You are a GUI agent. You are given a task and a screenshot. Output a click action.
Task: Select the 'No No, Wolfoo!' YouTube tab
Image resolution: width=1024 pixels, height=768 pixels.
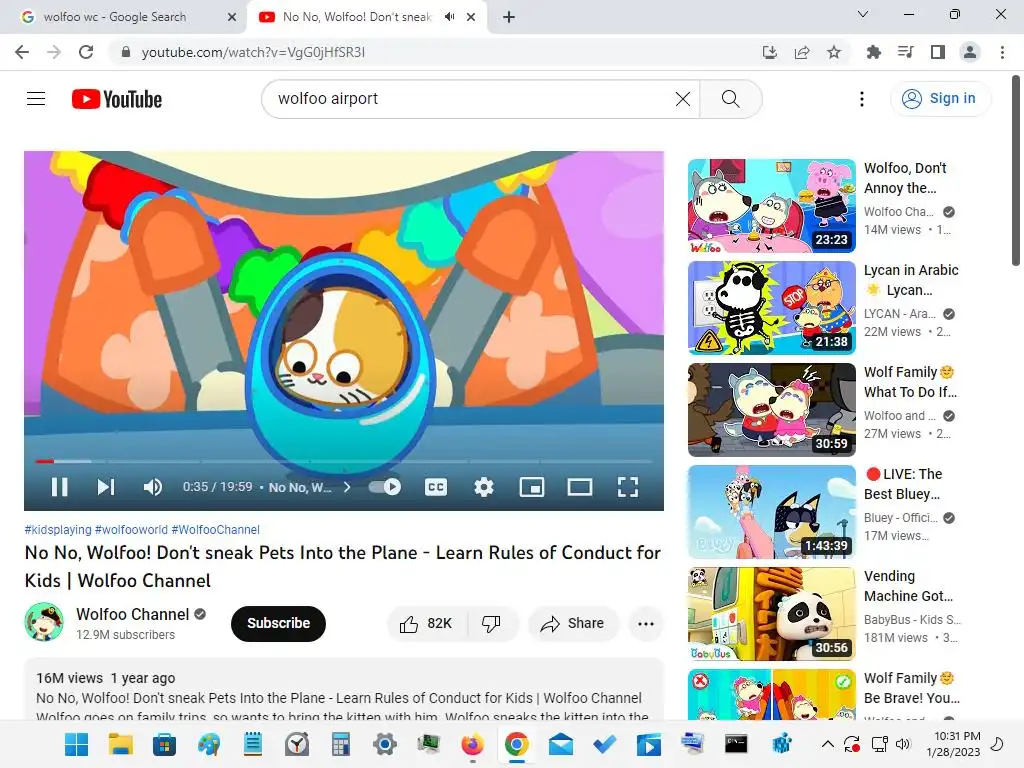click(357, 17)
